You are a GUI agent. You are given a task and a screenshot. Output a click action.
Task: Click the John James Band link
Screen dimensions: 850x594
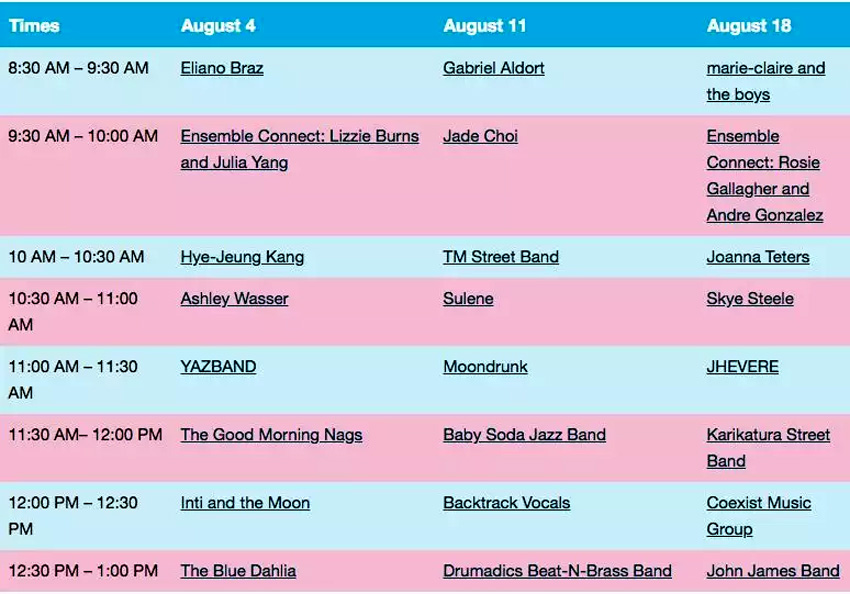[773, 571]
